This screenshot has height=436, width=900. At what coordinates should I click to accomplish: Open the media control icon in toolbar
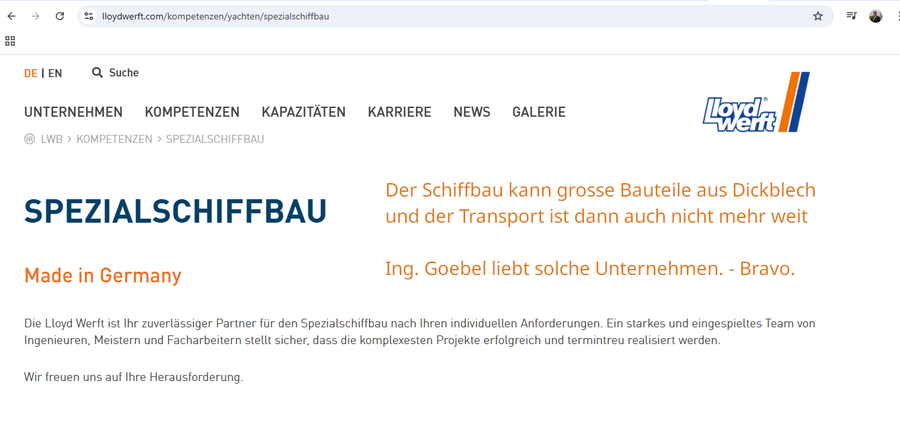pyautogui.click(x=851, y=16)
